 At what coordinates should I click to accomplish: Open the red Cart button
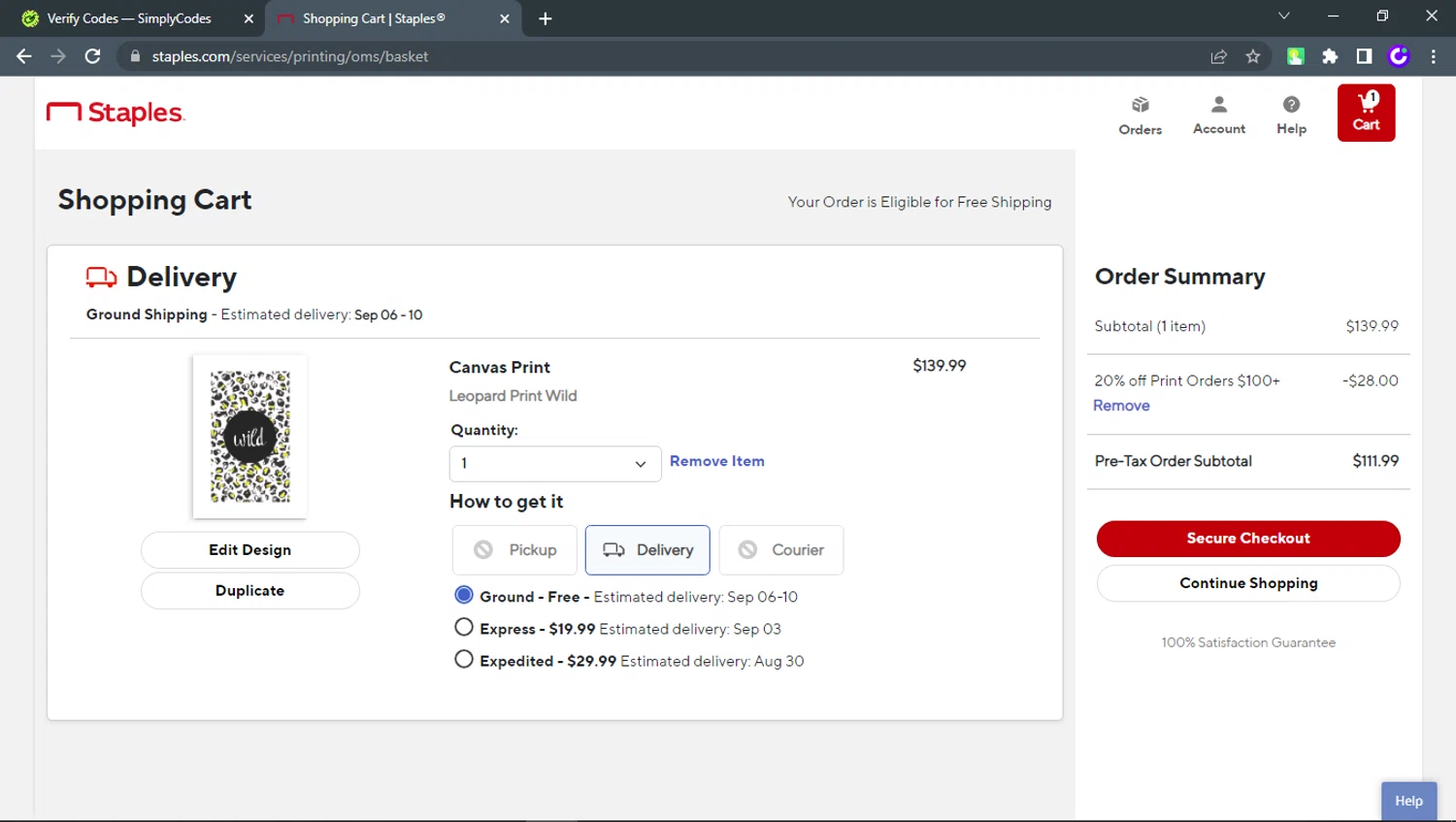(x=1366, y=113)
